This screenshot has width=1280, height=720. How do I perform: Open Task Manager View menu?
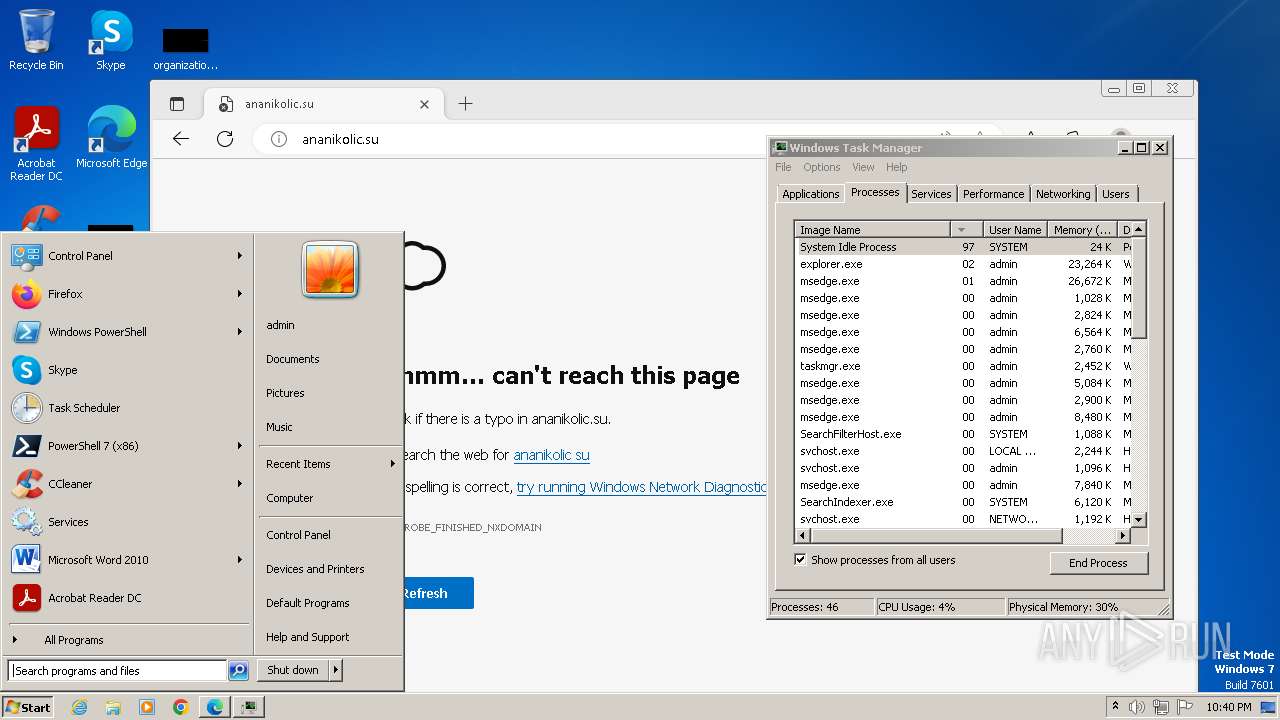tap(863, 167)
